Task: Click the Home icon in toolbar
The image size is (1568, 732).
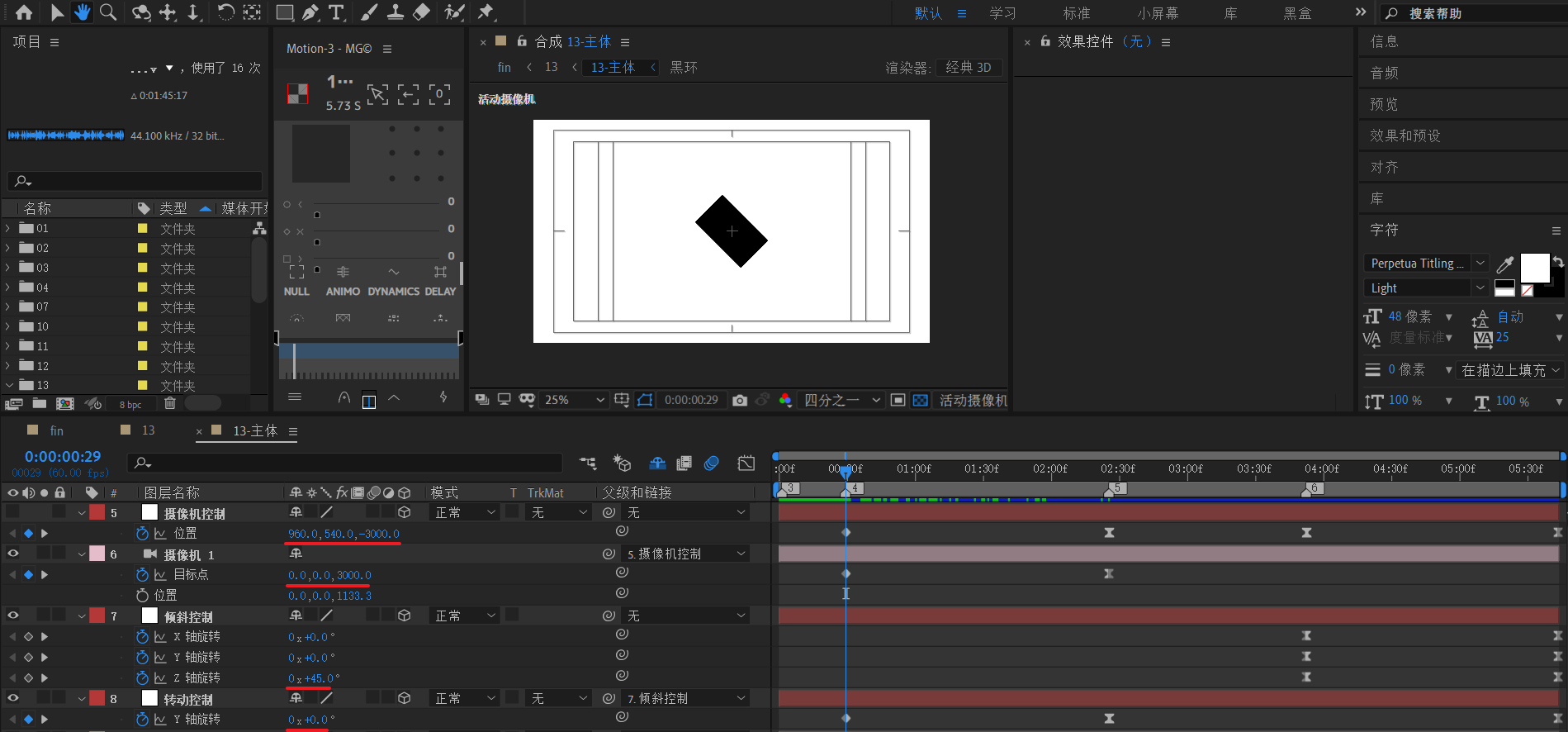Action: coord(24,12)
